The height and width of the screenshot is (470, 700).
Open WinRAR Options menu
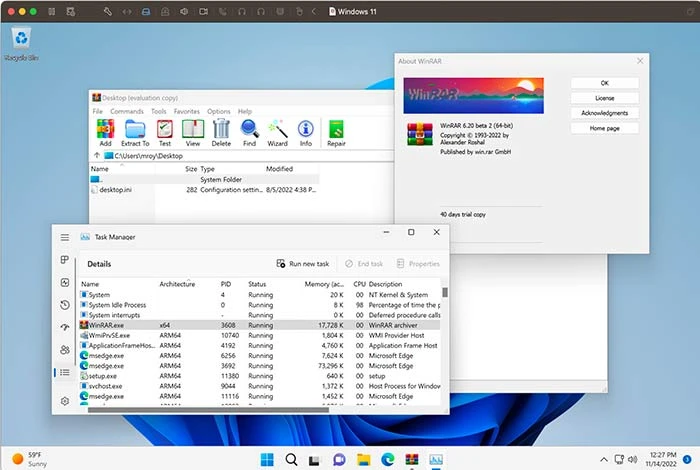point(219,111)
